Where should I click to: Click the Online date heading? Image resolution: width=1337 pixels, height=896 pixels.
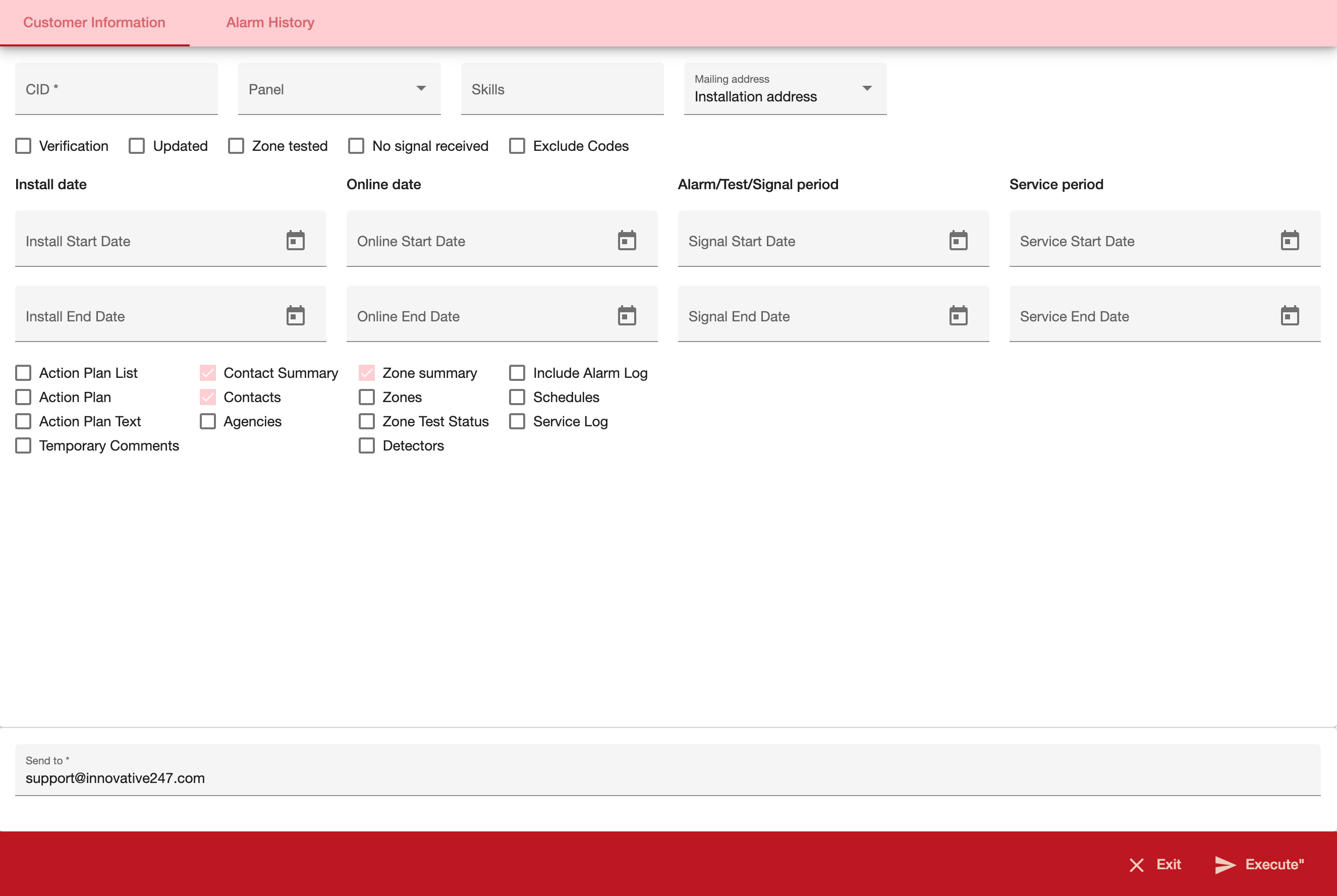(384, 185)
